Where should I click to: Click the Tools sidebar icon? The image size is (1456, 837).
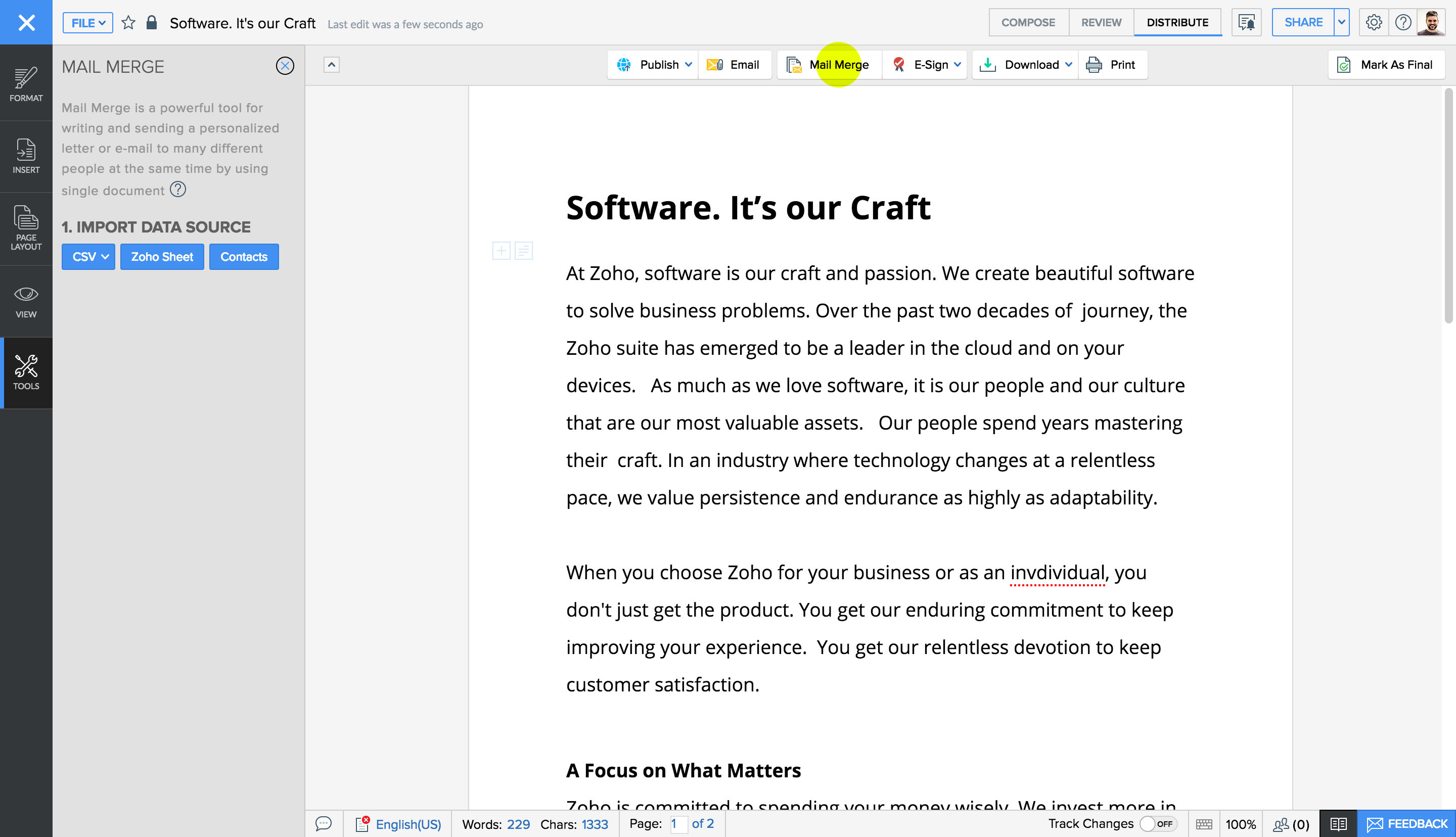(x=26, y=373)
